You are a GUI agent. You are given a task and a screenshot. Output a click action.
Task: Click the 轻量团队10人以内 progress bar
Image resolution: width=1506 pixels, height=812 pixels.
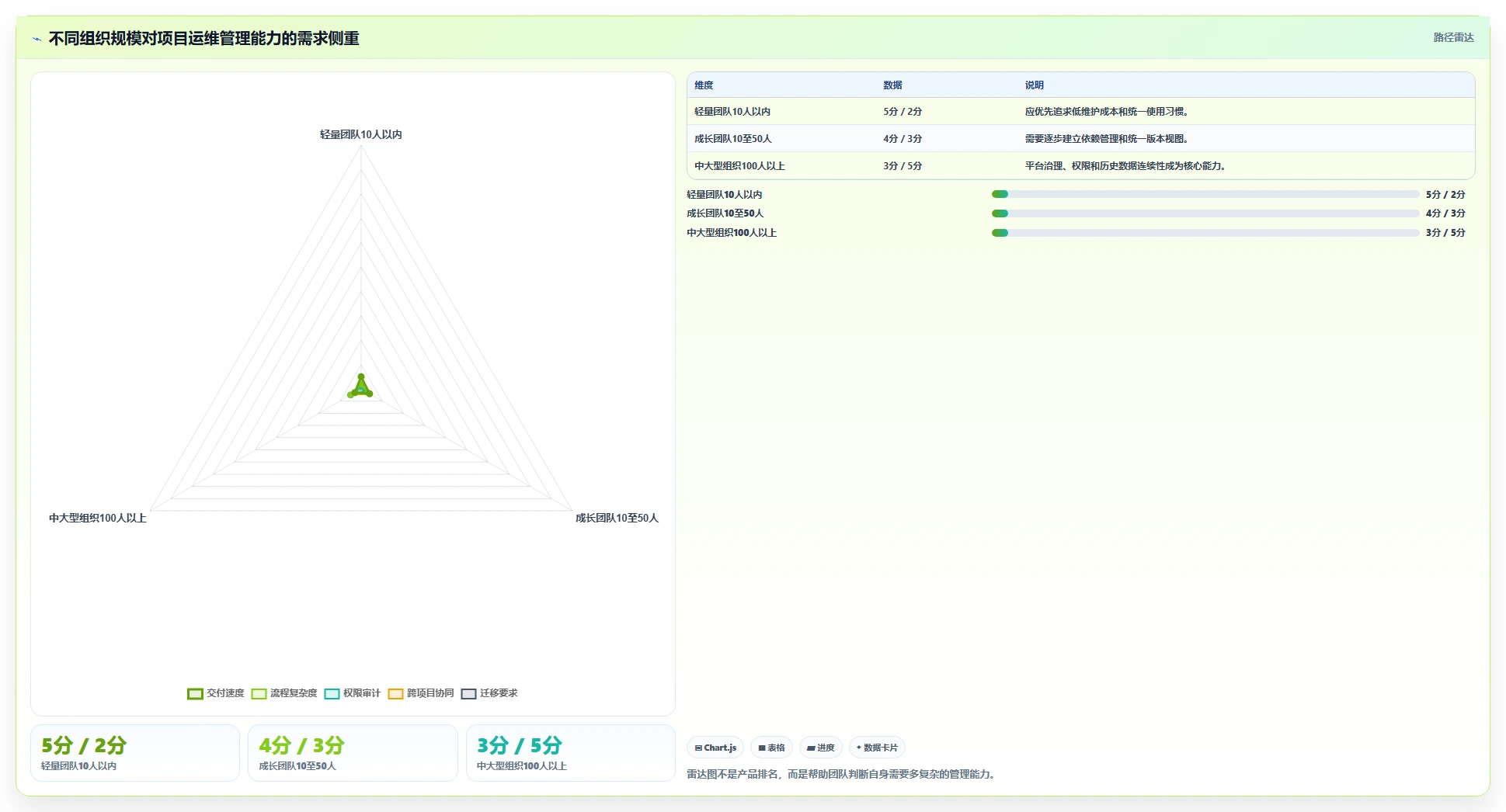point(1205,194)
